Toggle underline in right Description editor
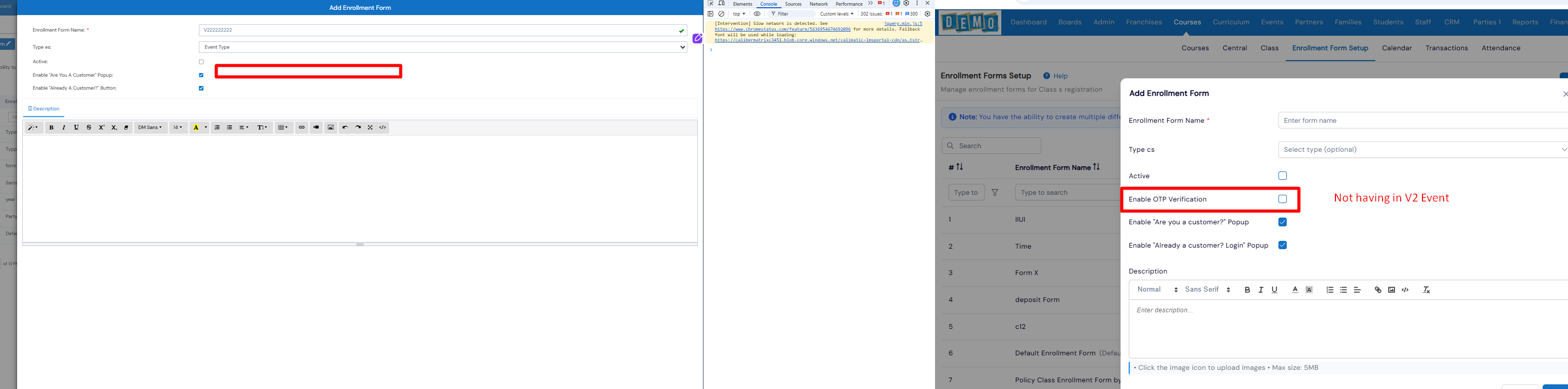Image resolution: width=1568 pixels, height=389 pixels. (x=1275, y=290)
